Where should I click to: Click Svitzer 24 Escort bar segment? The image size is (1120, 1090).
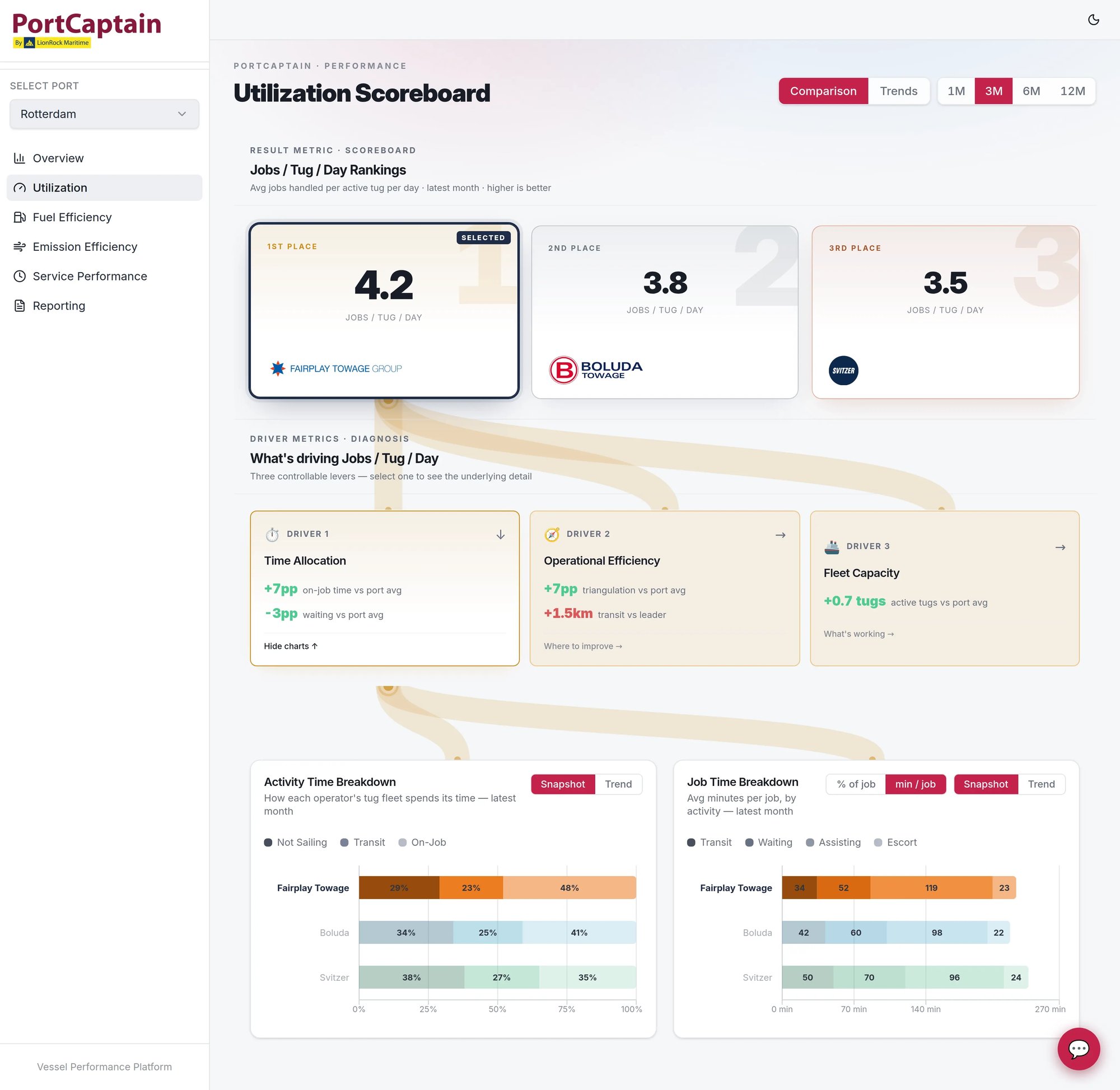point(1016,977)
